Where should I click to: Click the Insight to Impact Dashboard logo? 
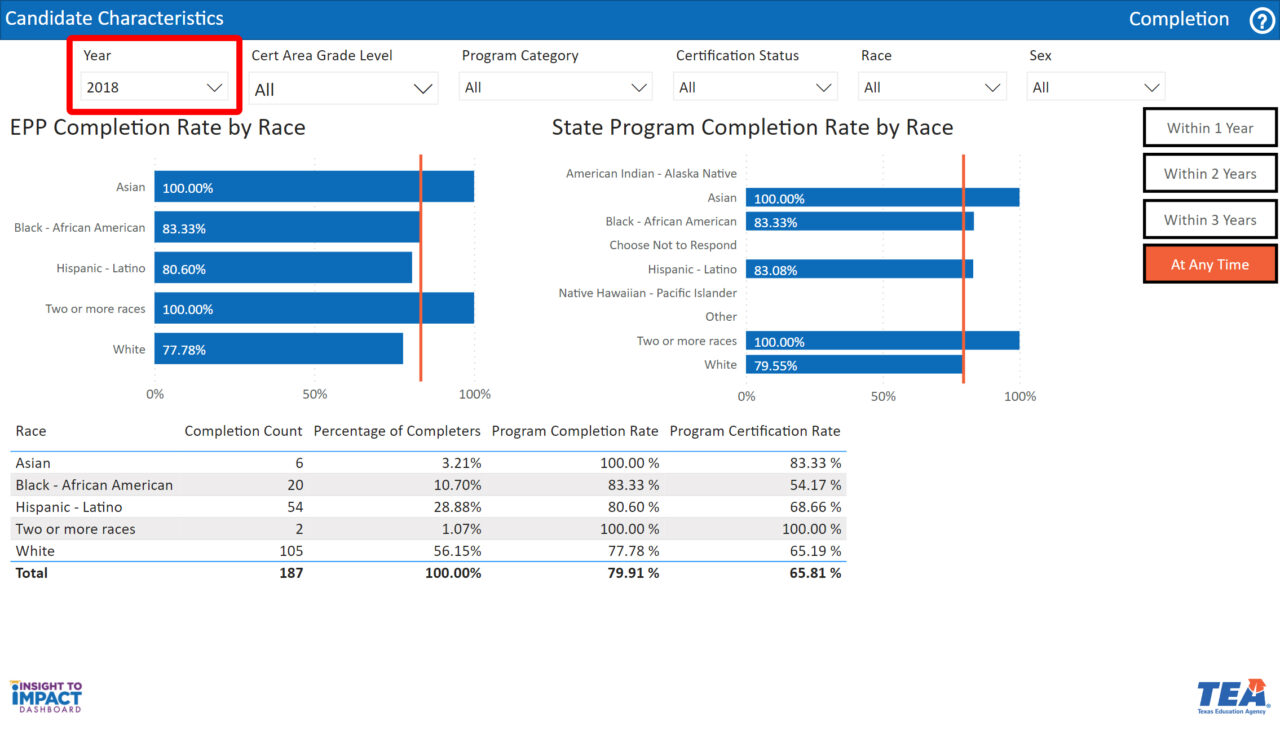[x=46, y=696]
